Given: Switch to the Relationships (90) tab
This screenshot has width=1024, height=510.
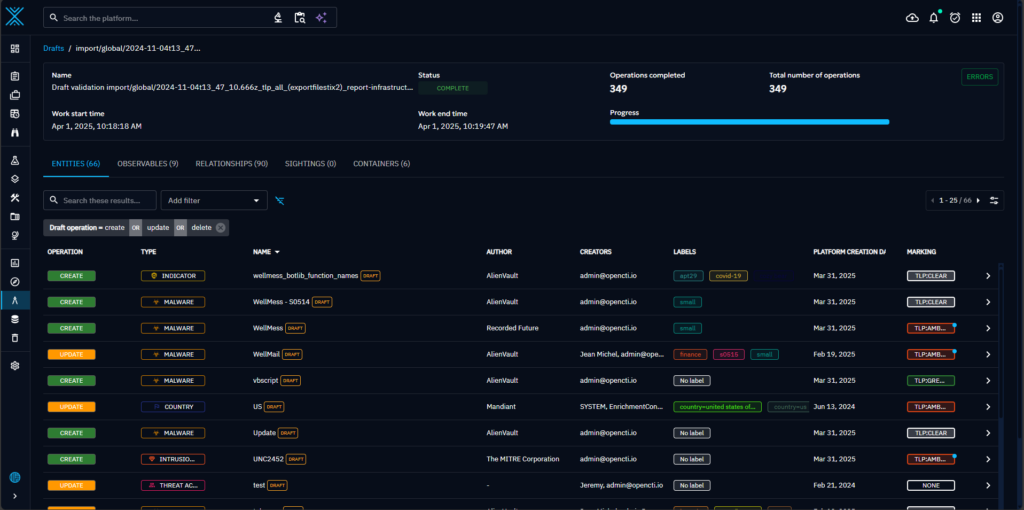Looking at the screenshot, I should click(231, 163).
